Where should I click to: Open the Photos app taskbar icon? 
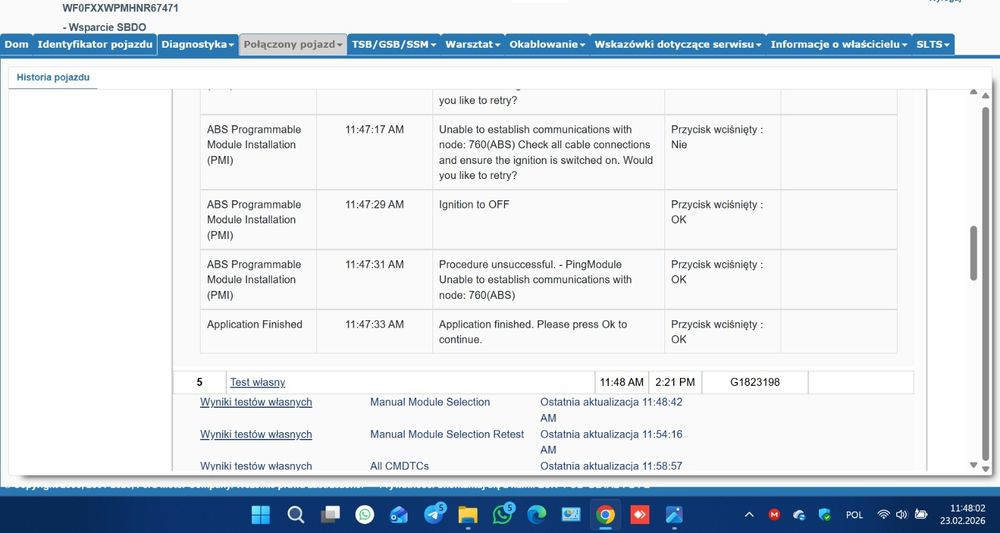(x=674, y=515)
